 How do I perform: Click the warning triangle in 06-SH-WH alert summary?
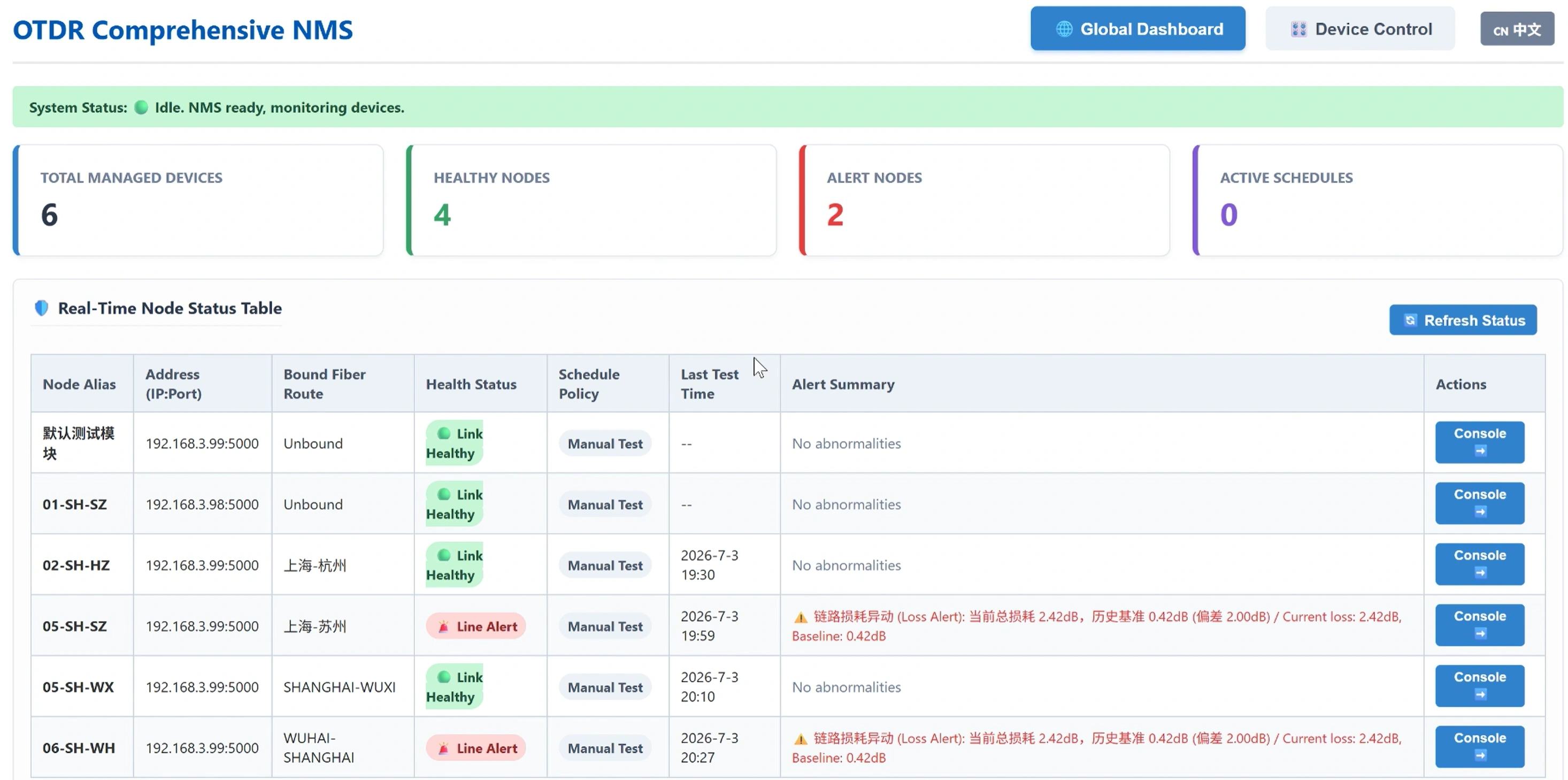[x=801, y=739]
